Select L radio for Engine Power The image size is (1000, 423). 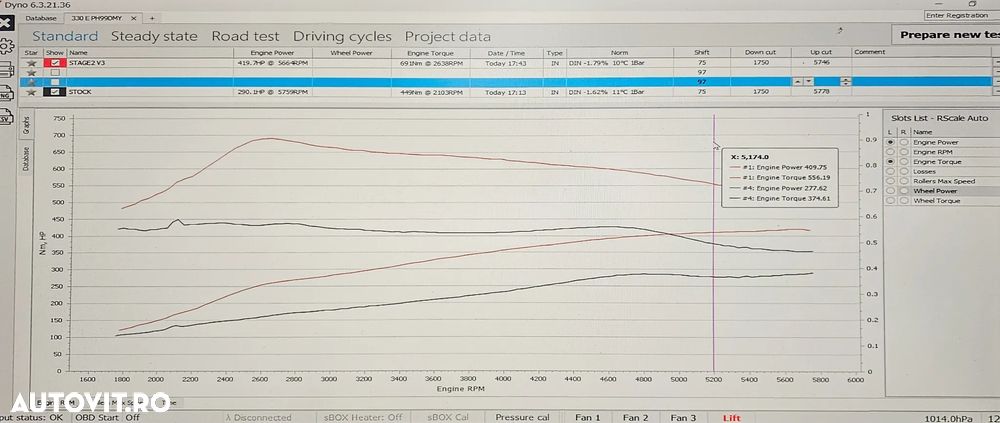click(892, 142)
